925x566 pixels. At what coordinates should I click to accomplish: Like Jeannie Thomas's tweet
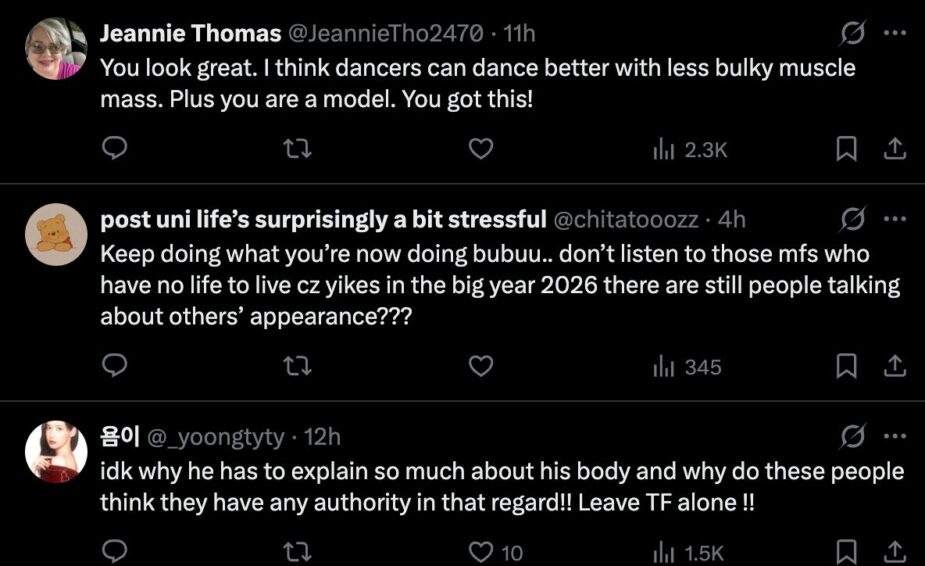click(x=481, y=150)
